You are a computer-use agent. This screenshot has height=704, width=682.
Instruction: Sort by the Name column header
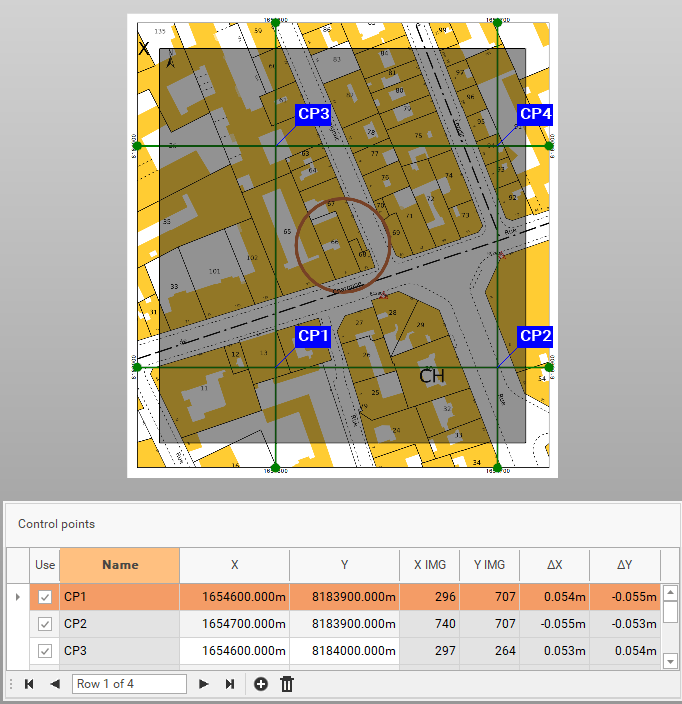[120, 565]
